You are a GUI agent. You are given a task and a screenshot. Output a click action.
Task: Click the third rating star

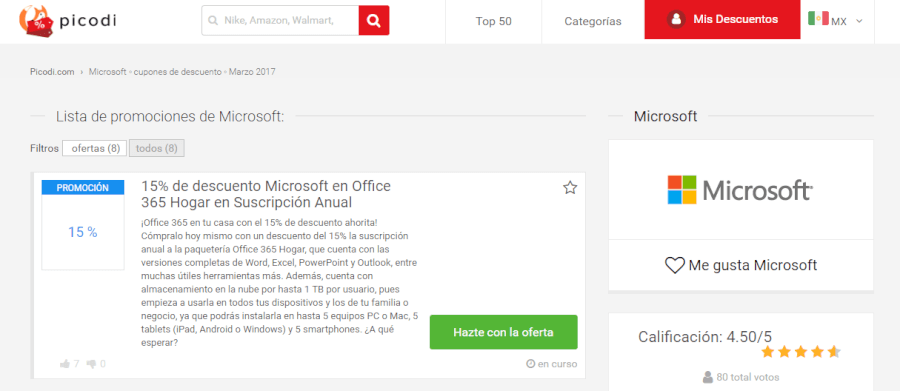pos(801,352)
